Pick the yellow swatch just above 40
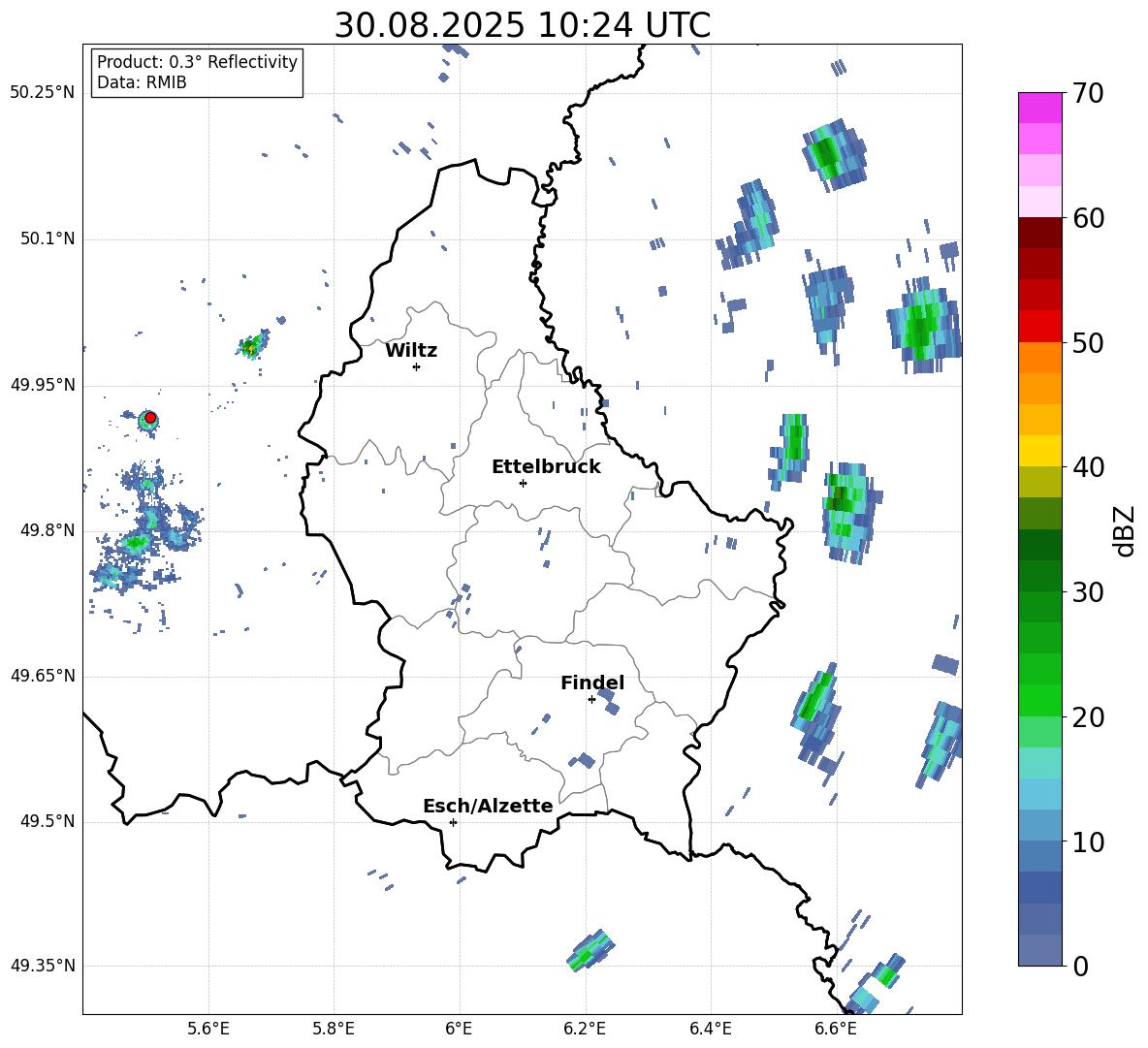This screenshot has width=1148, height=1048. click(1039, 451)
